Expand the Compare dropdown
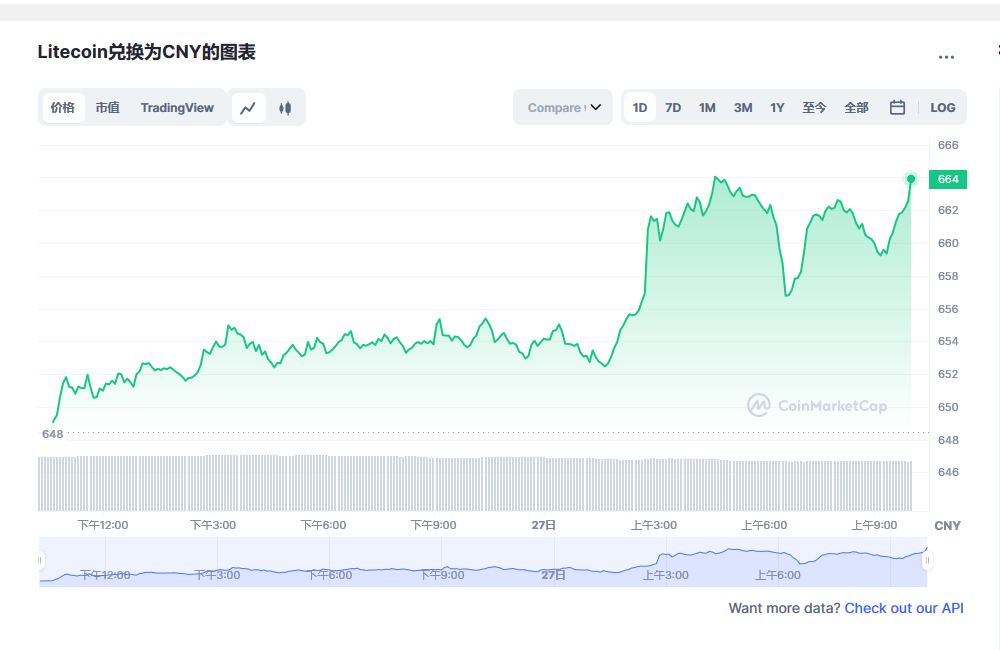The height and width of the screenshot is (650, 1000). pos(563,107)
